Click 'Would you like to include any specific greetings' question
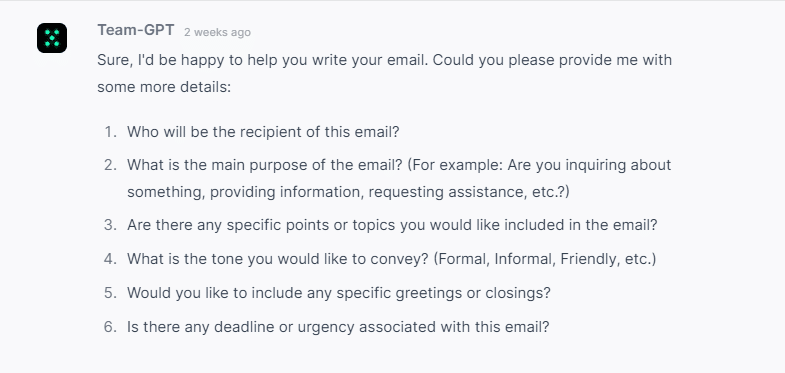This screenshot has width=785, height=373. tap(338, 292)
